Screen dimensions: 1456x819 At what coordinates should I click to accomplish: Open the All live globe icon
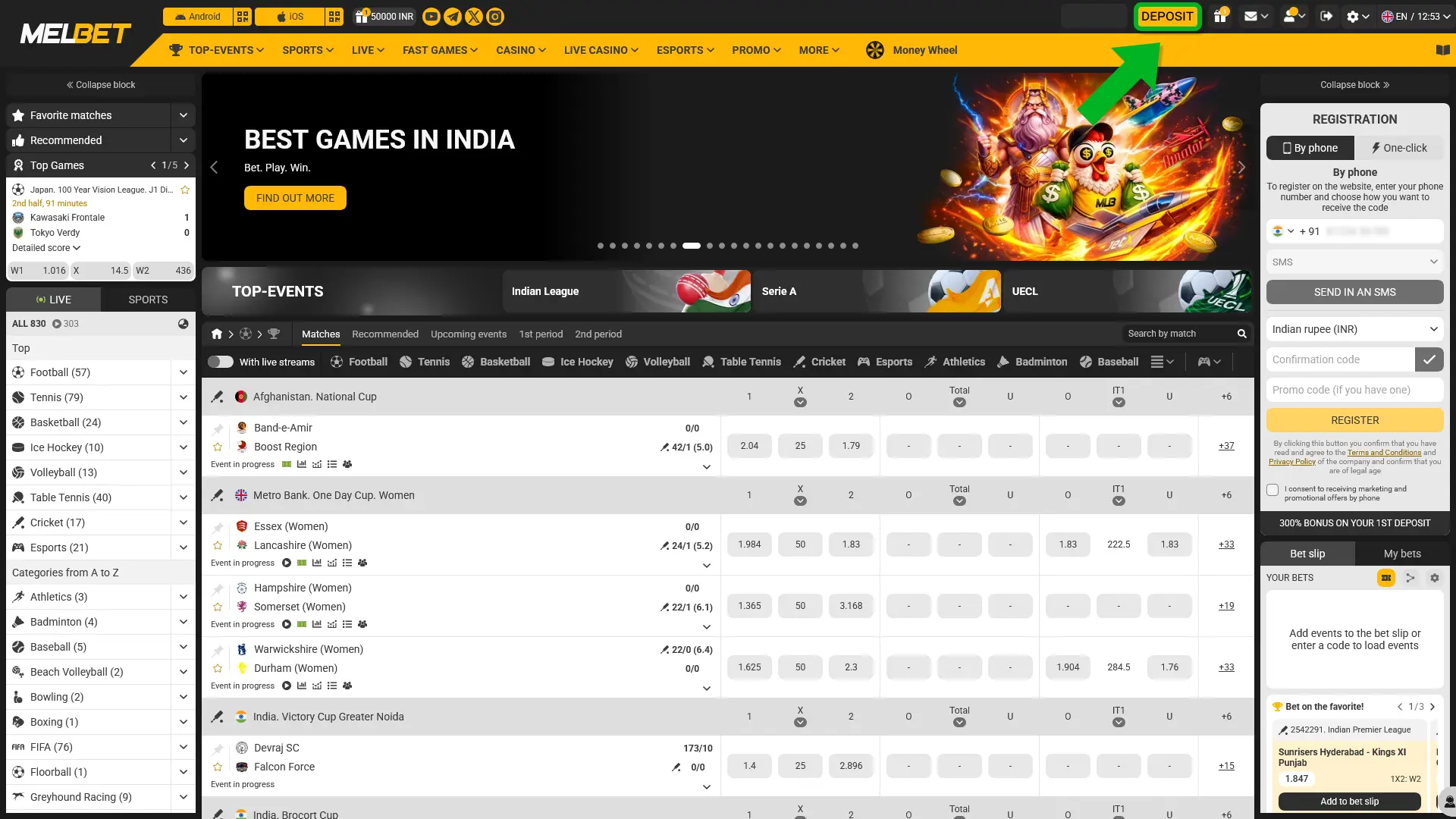click(184, 324)
